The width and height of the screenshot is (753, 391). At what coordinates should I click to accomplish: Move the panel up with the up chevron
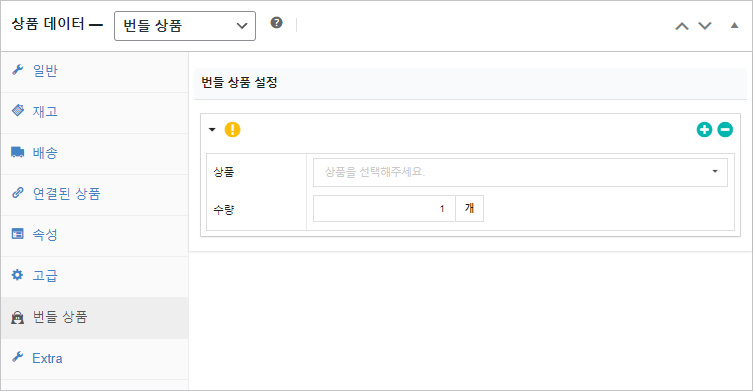click(682, 26)
